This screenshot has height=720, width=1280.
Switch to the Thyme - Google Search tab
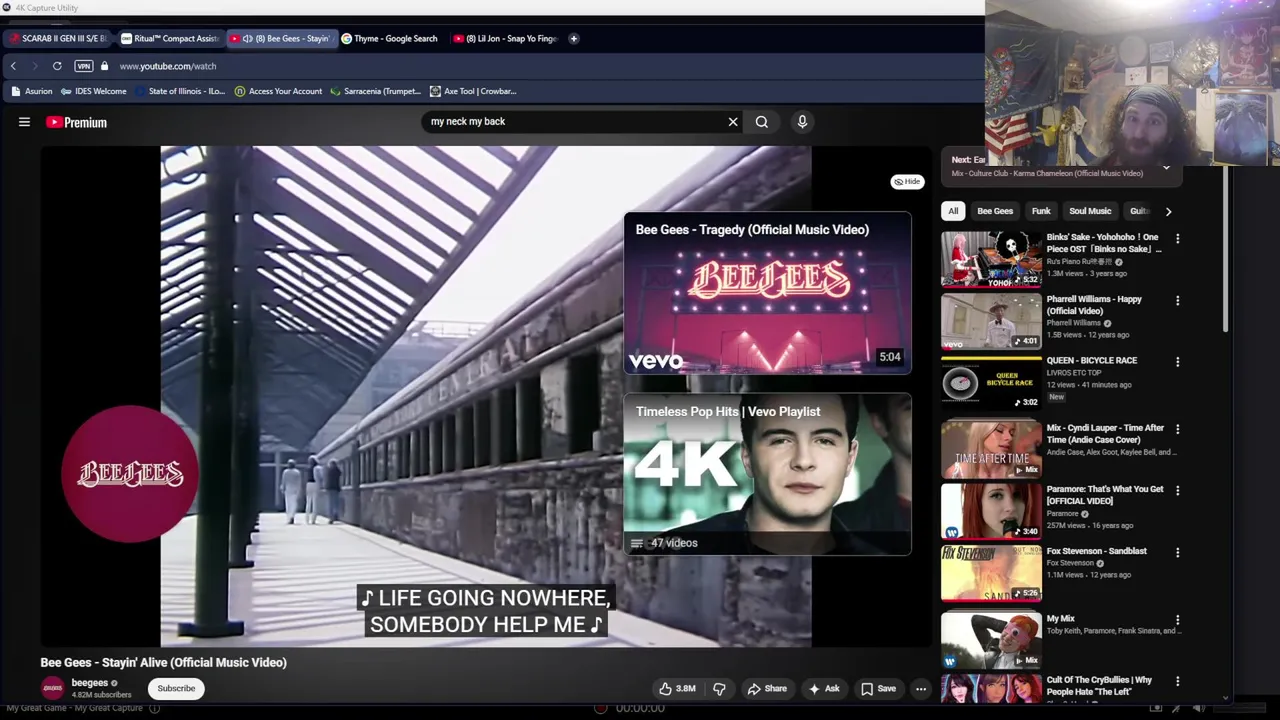[390, 39]
